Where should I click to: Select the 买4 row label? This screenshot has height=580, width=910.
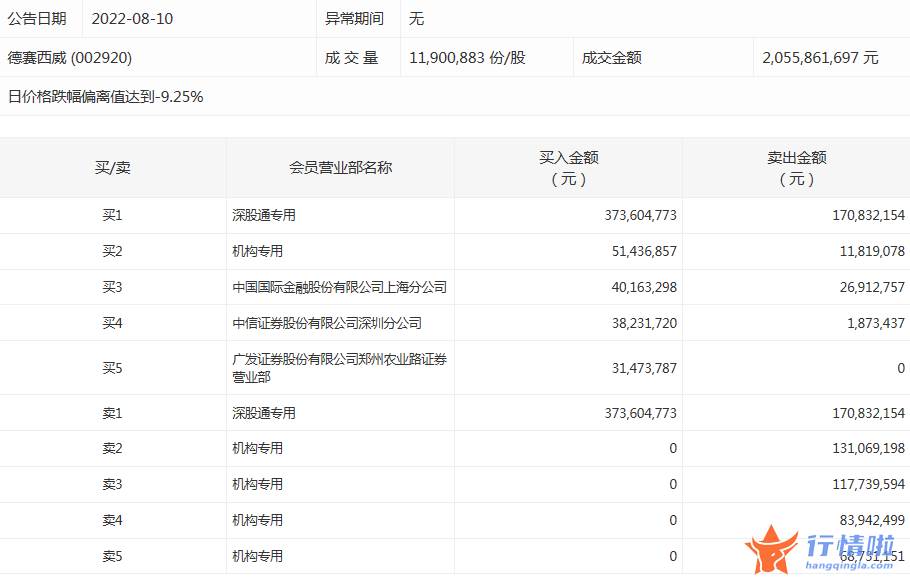pos(113,323)
